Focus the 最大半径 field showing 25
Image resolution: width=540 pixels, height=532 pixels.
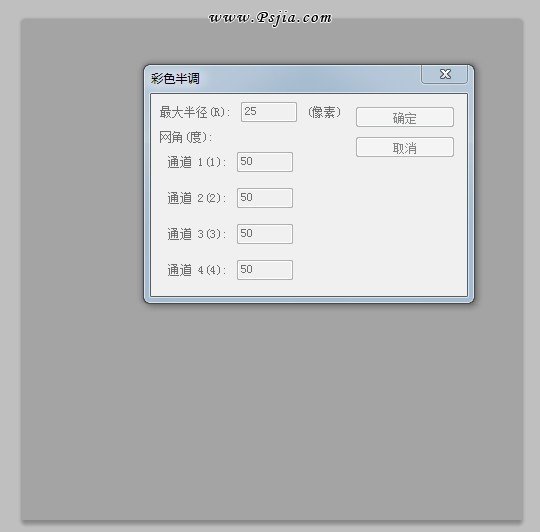[x=269, y=112]
